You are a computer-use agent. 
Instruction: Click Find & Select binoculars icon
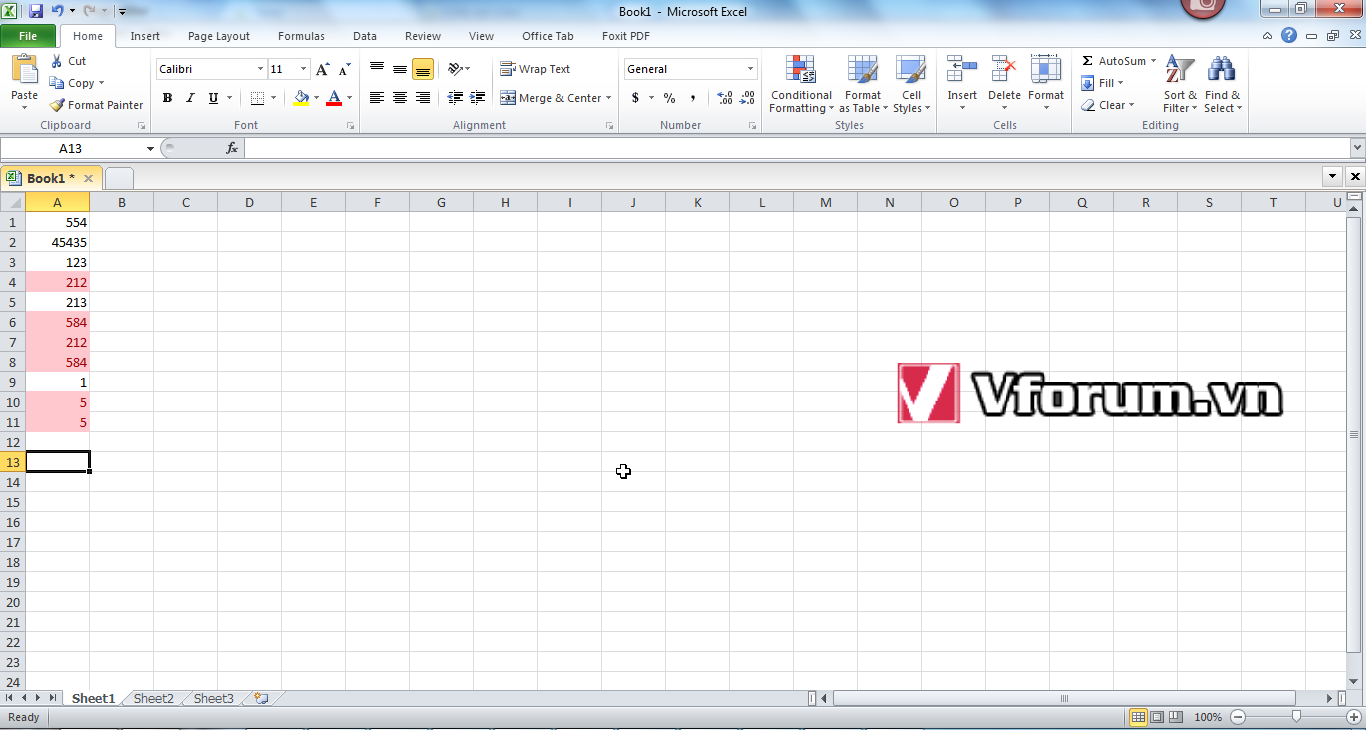1221,69
